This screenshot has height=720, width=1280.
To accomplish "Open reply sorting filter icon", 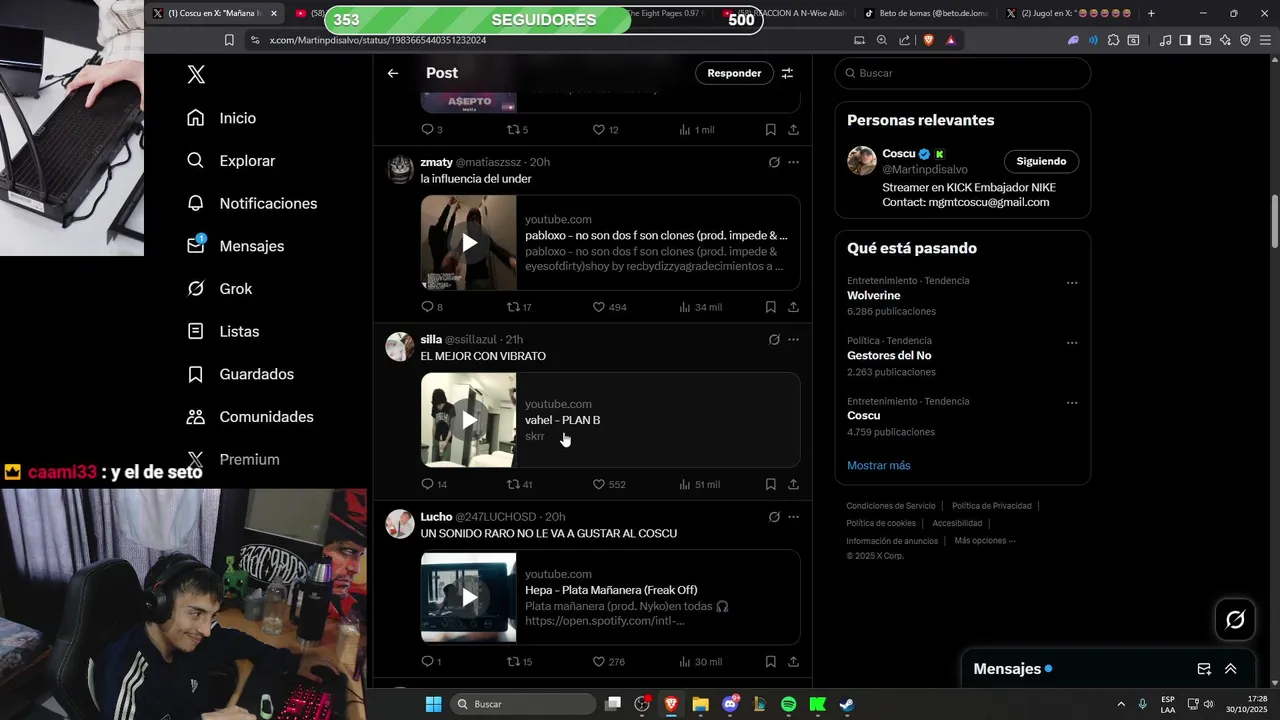I will point(787,73).
